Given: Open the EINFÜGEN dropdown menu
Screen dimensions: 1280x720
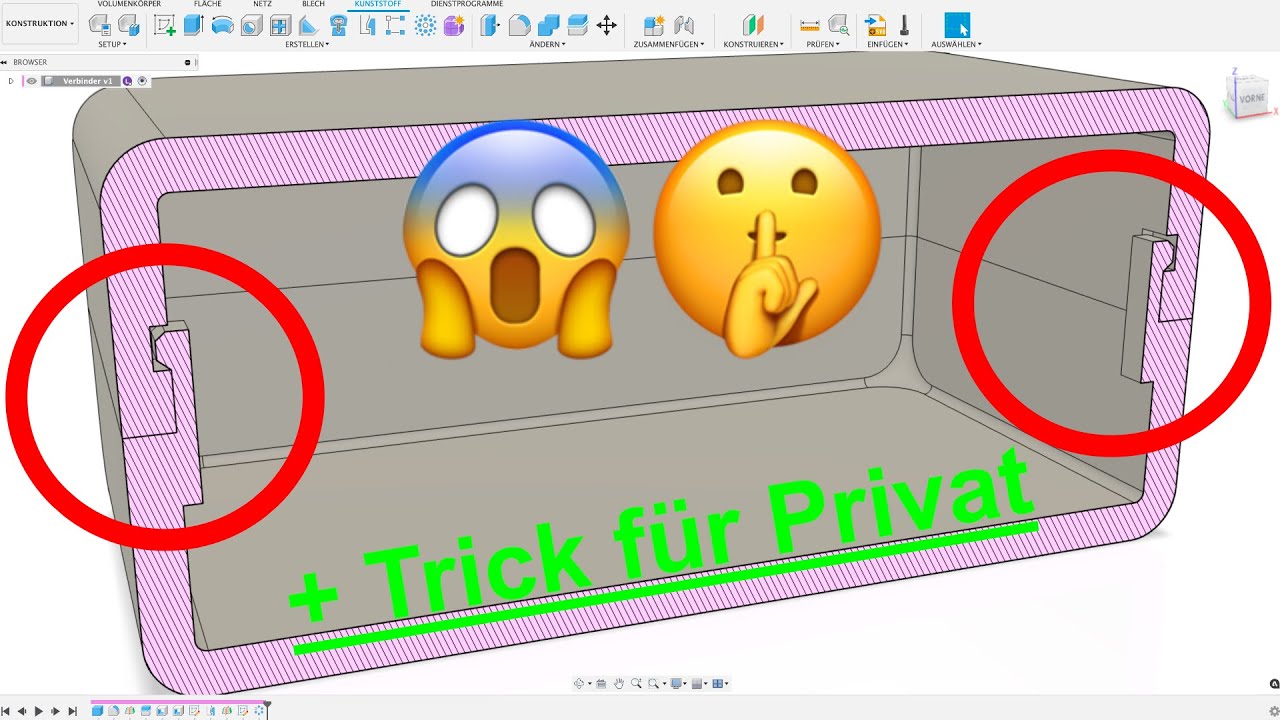Looking at the screenshot, I should [x=888, y=44].
